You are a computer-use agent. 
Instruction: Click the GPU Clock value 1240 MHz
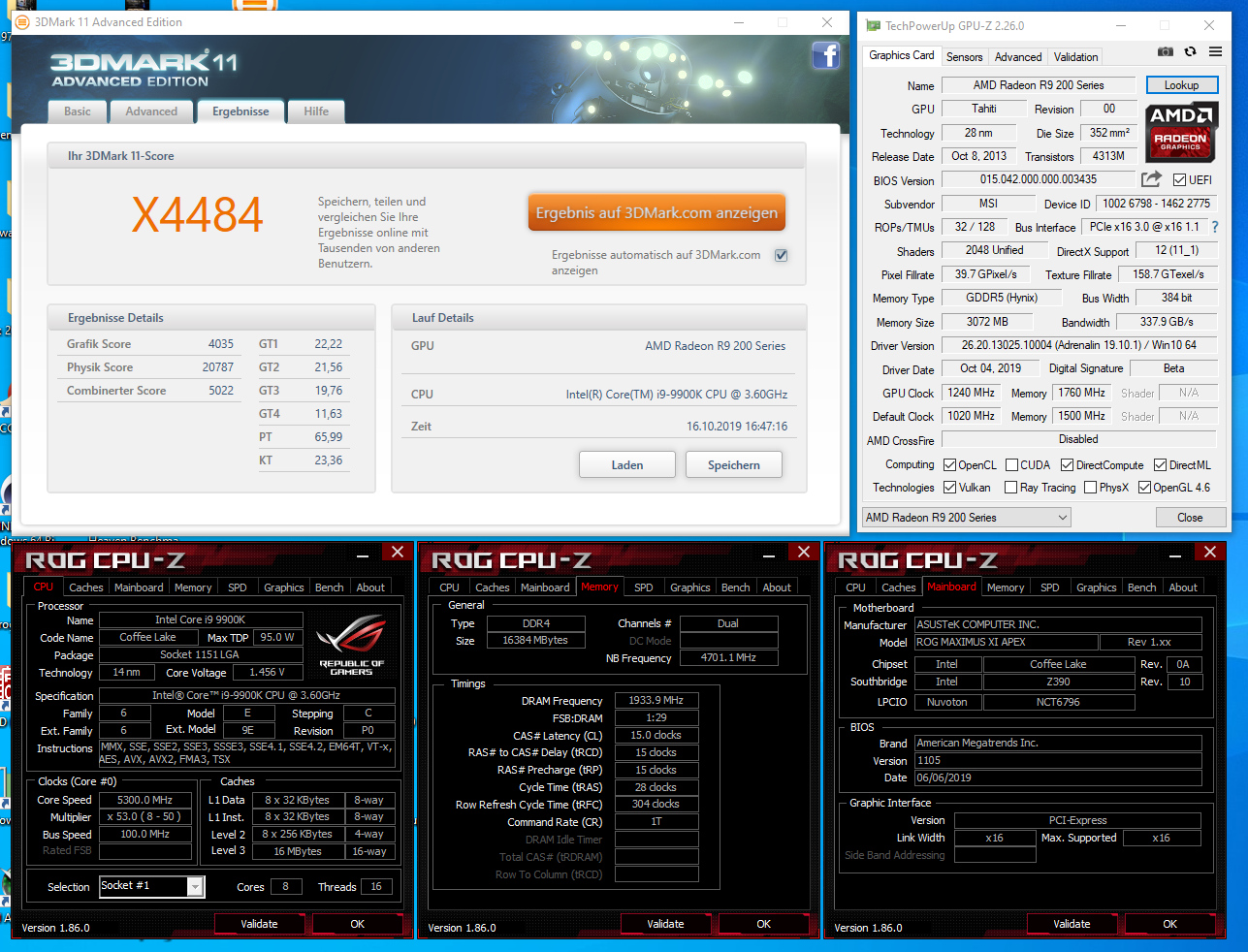pos(972,393)
